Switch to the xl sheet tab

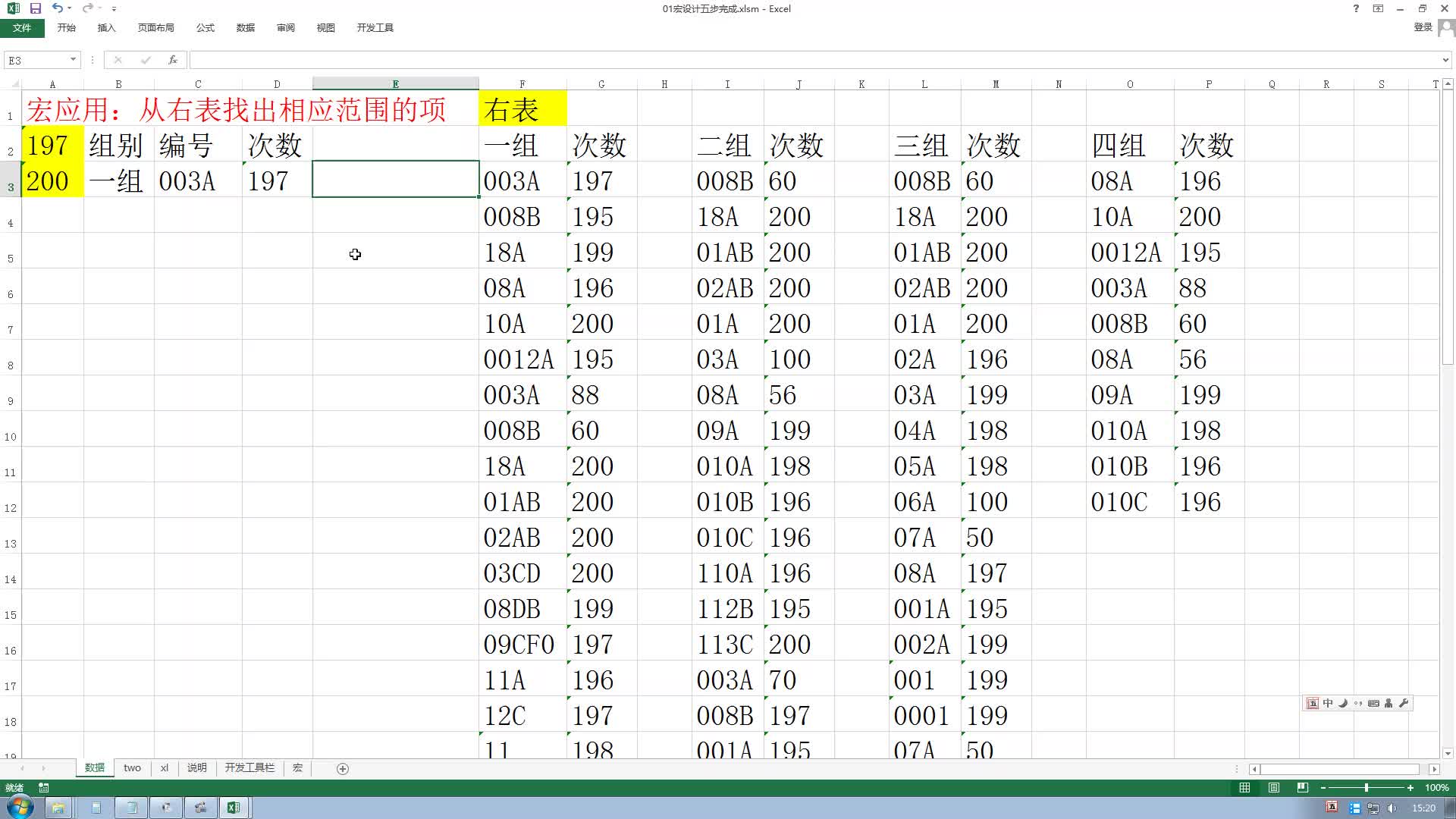coord(165,767)
